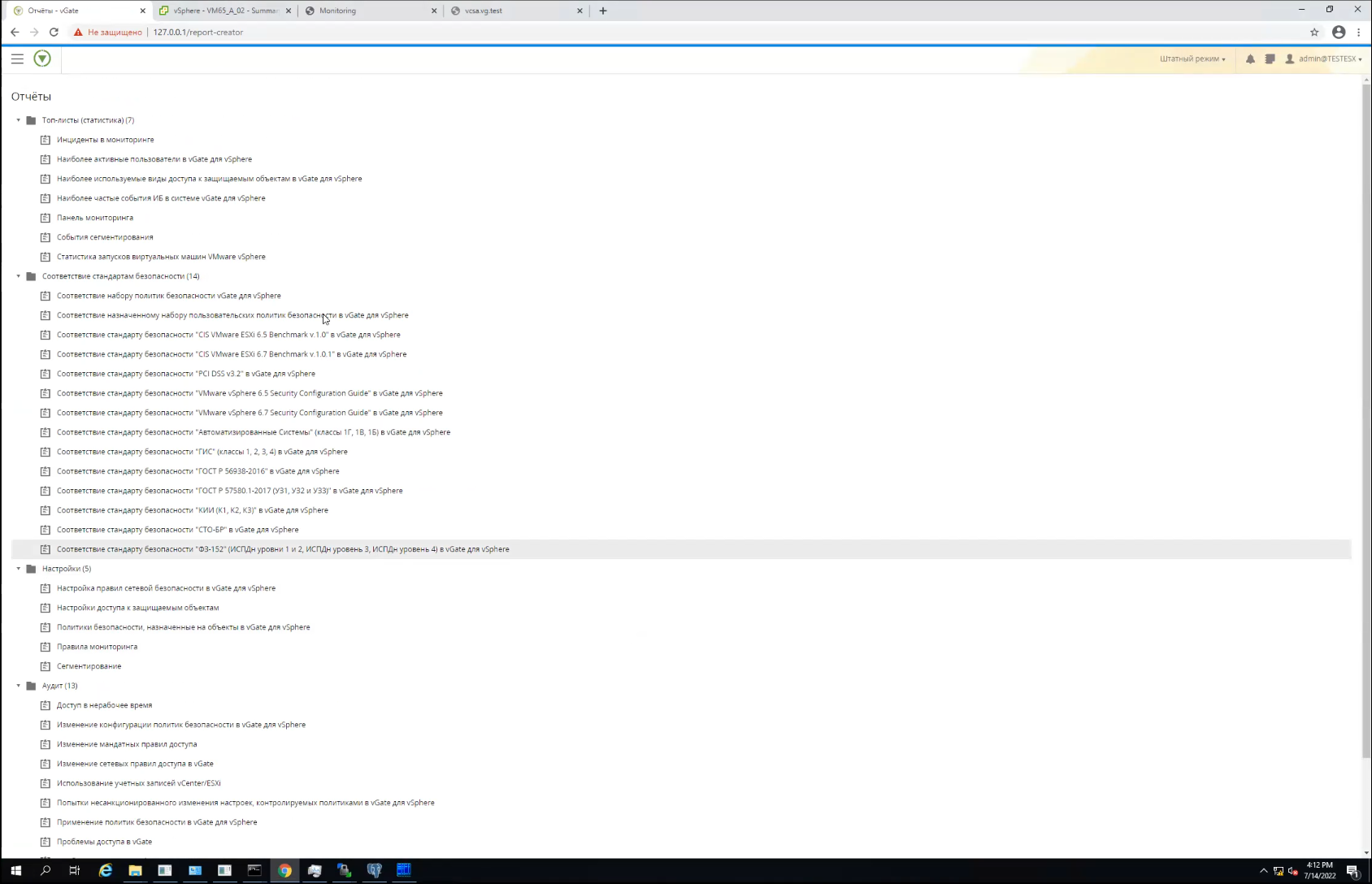The width and height of the screenshot is (1372, 884).
Task: Open the notifications bell
Action: [x=1250, y=58]
